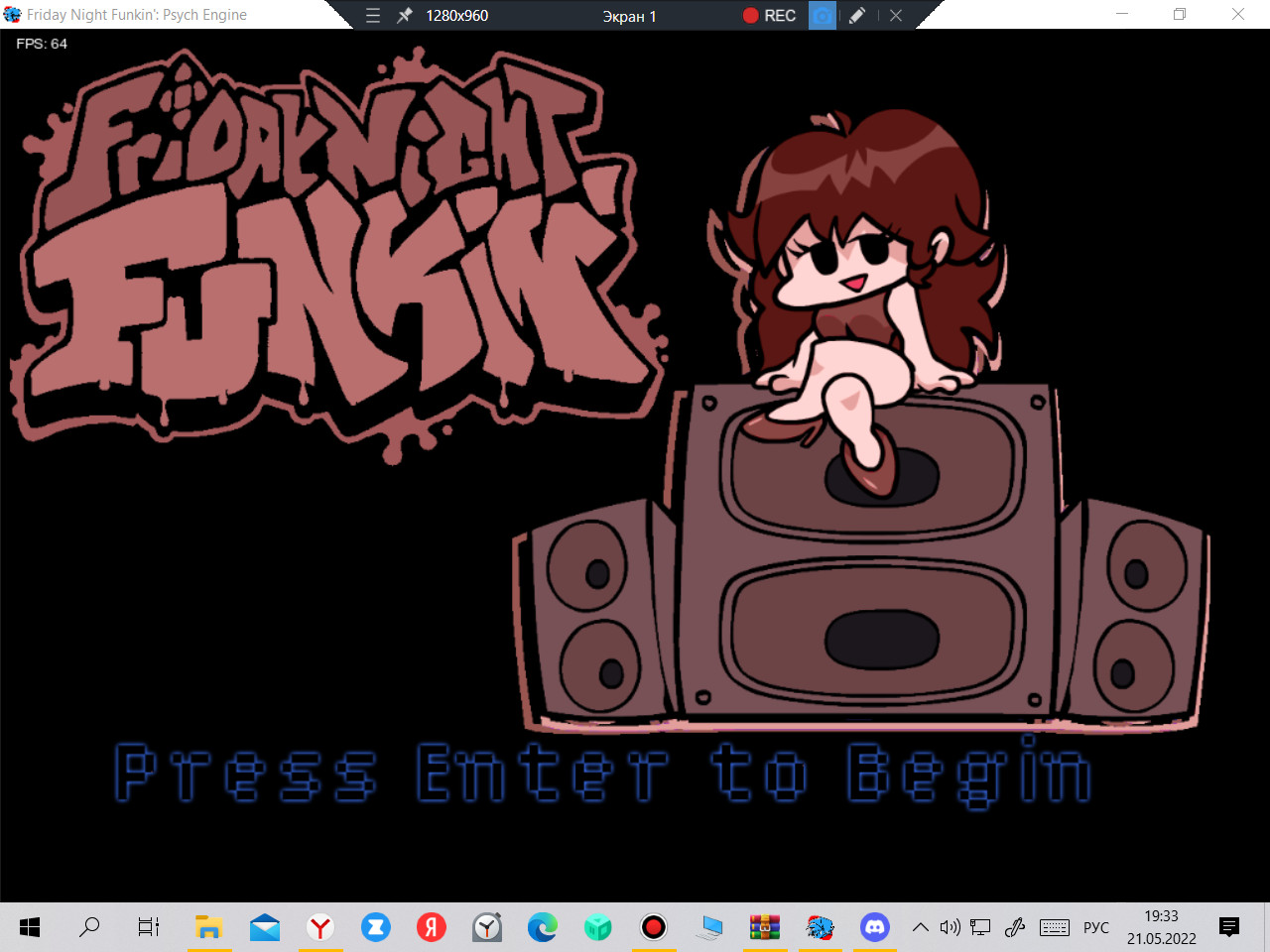Toggle REC to start screen recording
Image resolution: width=1270 pixels, height=952 pixels.
coord(769,15)
